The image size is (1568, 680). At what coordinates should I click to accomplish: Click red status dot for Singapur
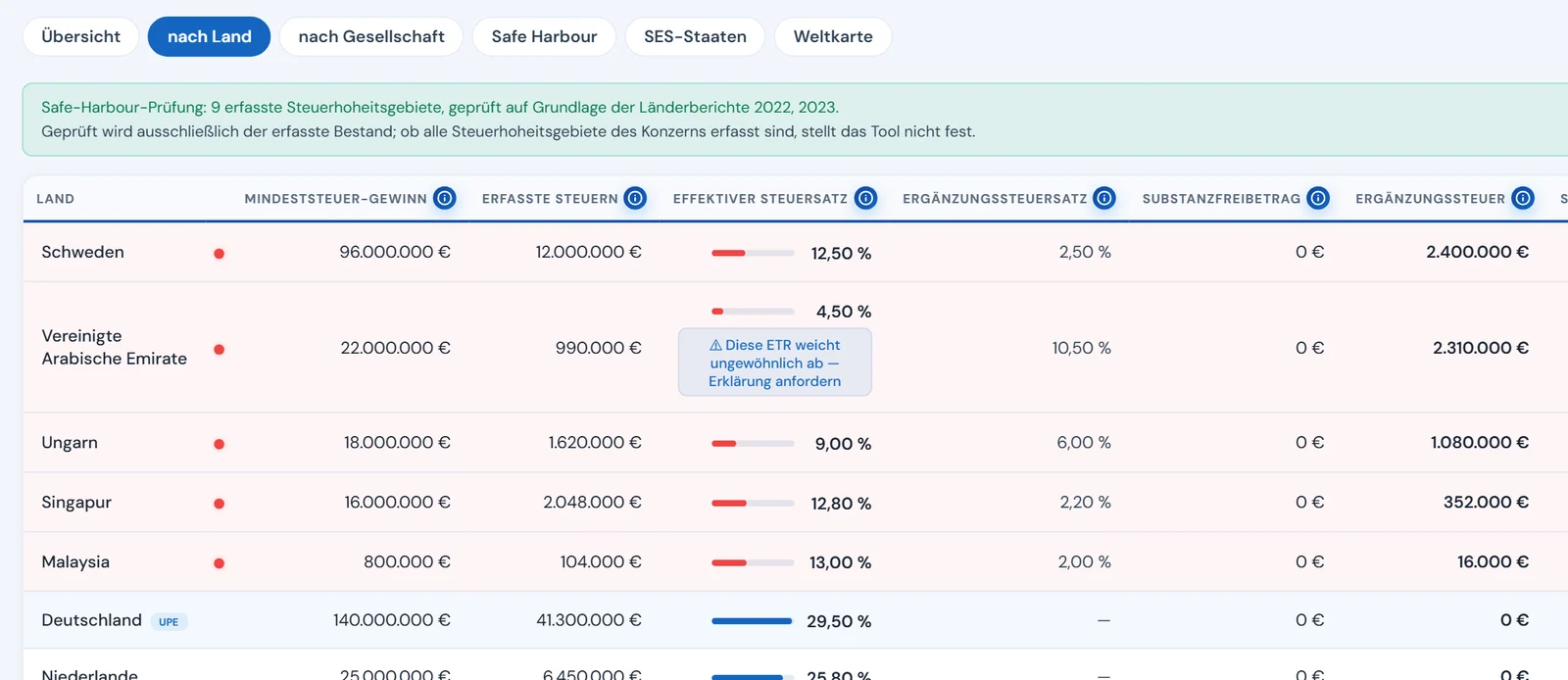pyautogui.click(x=220, y=504)
